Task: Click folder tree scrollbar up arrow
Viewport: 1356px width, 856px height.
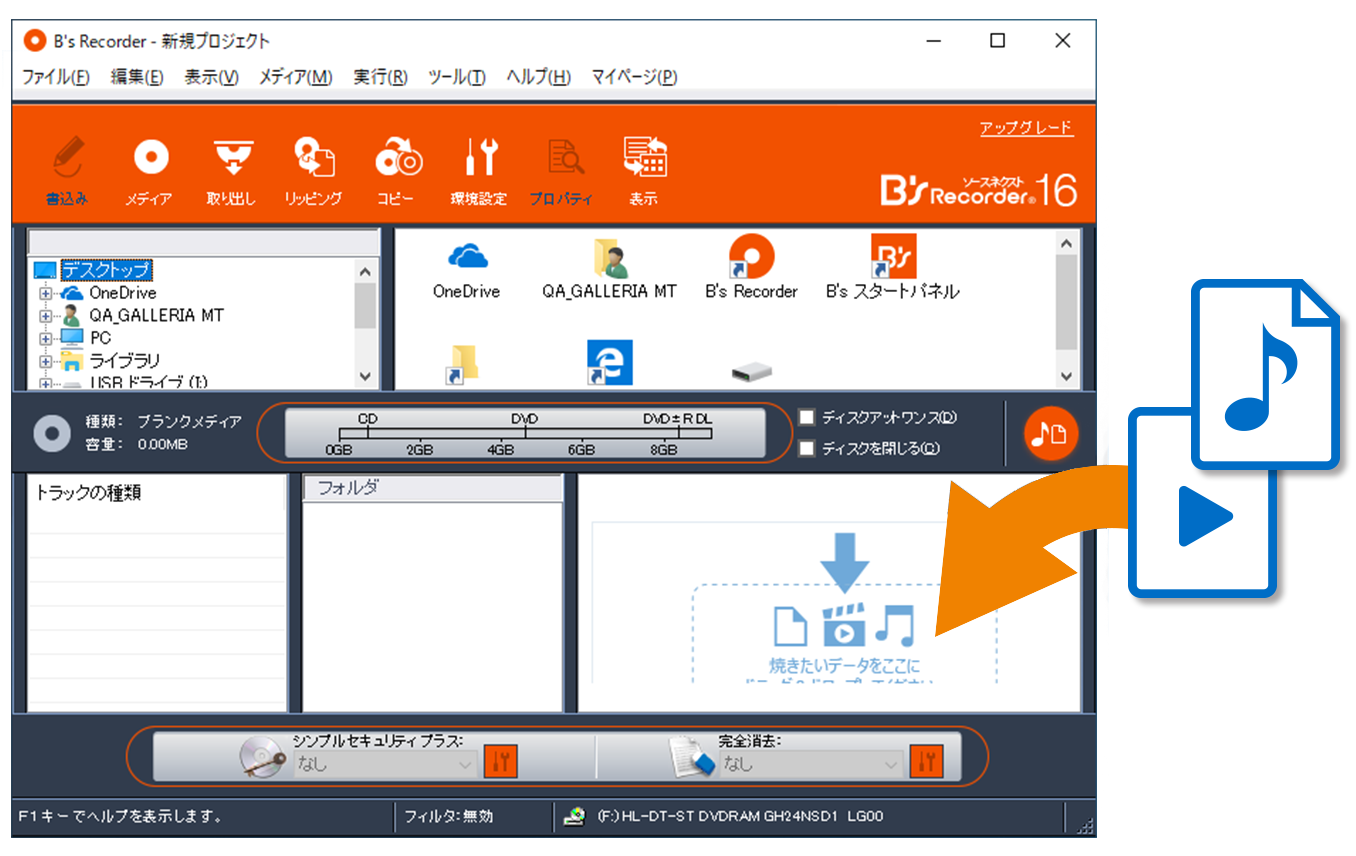Action: [365, 271]
